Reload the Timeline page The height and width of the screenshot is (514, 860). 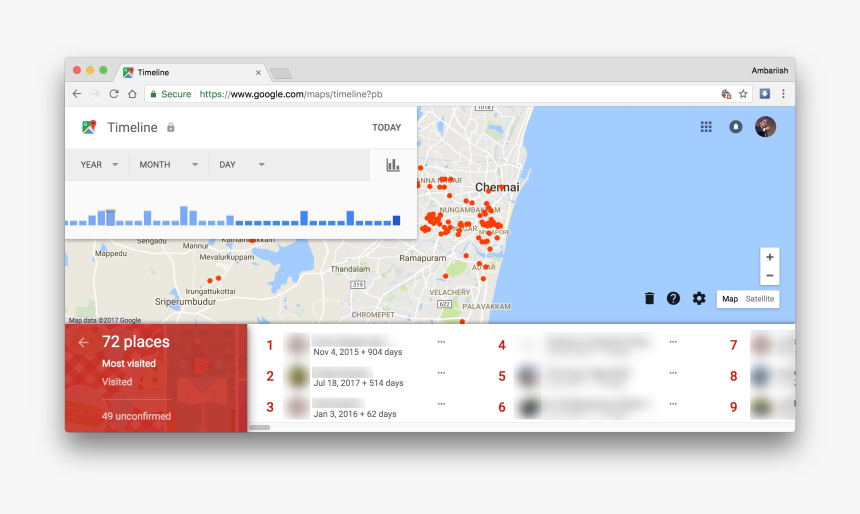click(114, 94)
